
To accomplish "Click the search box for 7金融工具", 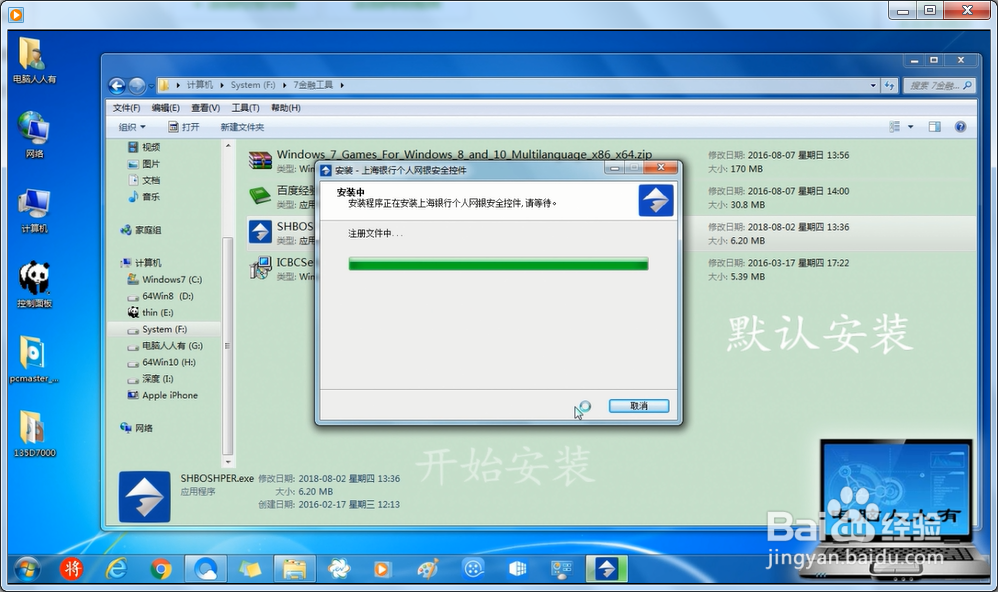I will (939, 85).
